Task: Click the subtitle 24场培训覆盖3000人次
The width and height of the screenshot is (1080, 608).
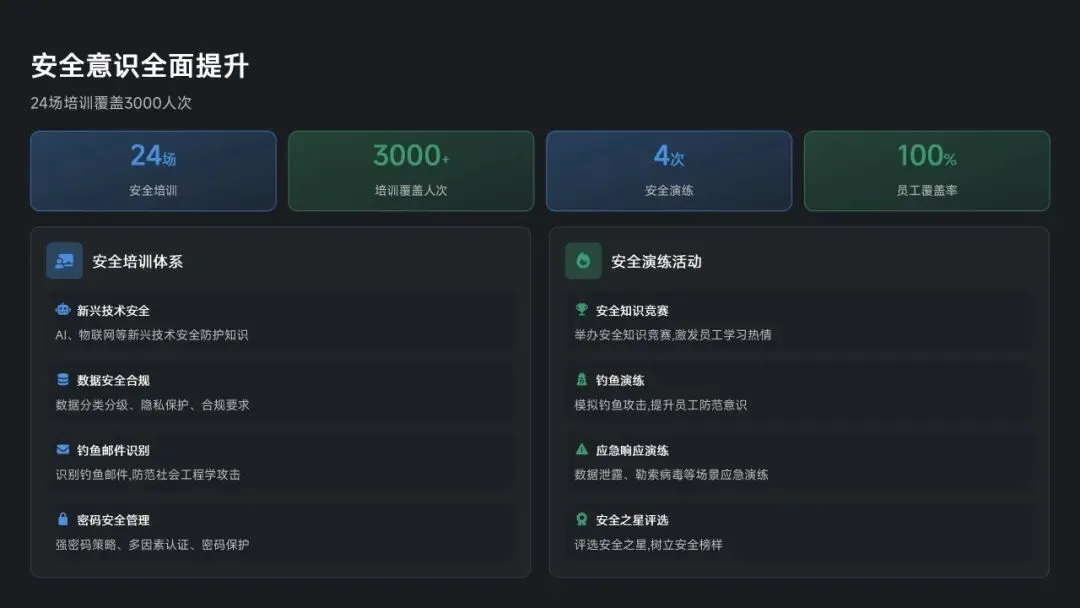Action: [111, 103]
